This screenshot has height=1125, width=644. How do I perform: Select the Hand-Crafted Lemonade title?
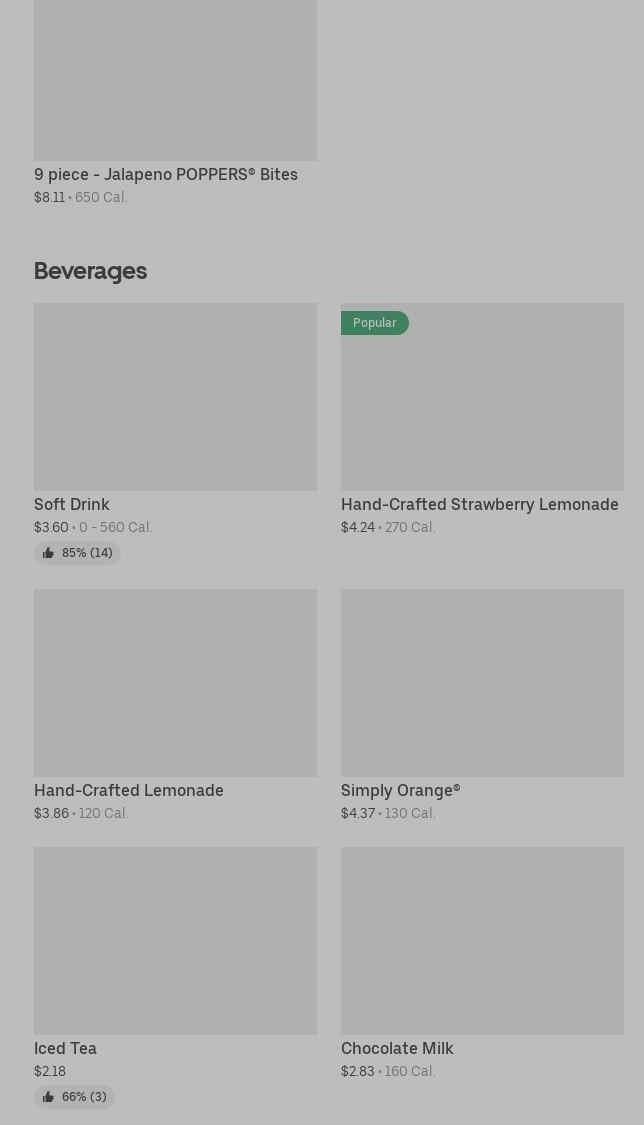click(129, 790)
